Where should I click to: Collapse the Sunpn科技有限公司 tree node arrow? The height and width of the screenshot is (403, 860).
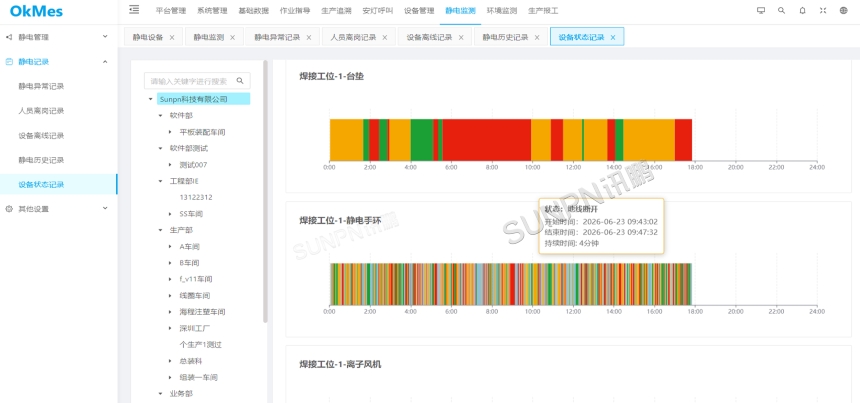coord(150,99)
